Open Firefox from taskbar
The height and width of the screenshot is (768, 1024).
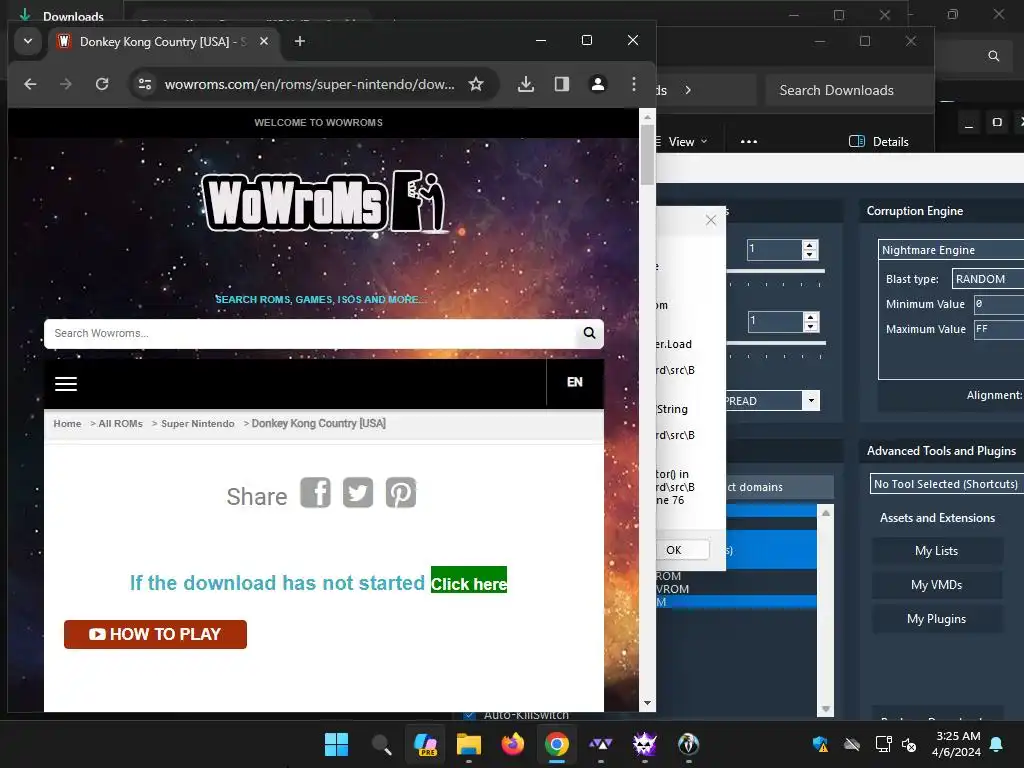click(513, 744)
